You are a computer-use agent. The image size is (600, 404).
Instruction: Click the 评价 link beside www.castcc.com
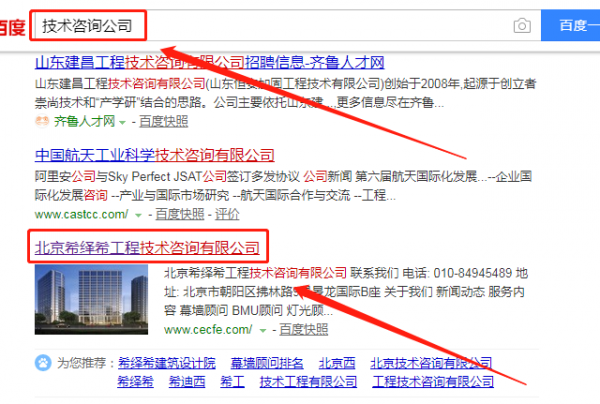227,214
